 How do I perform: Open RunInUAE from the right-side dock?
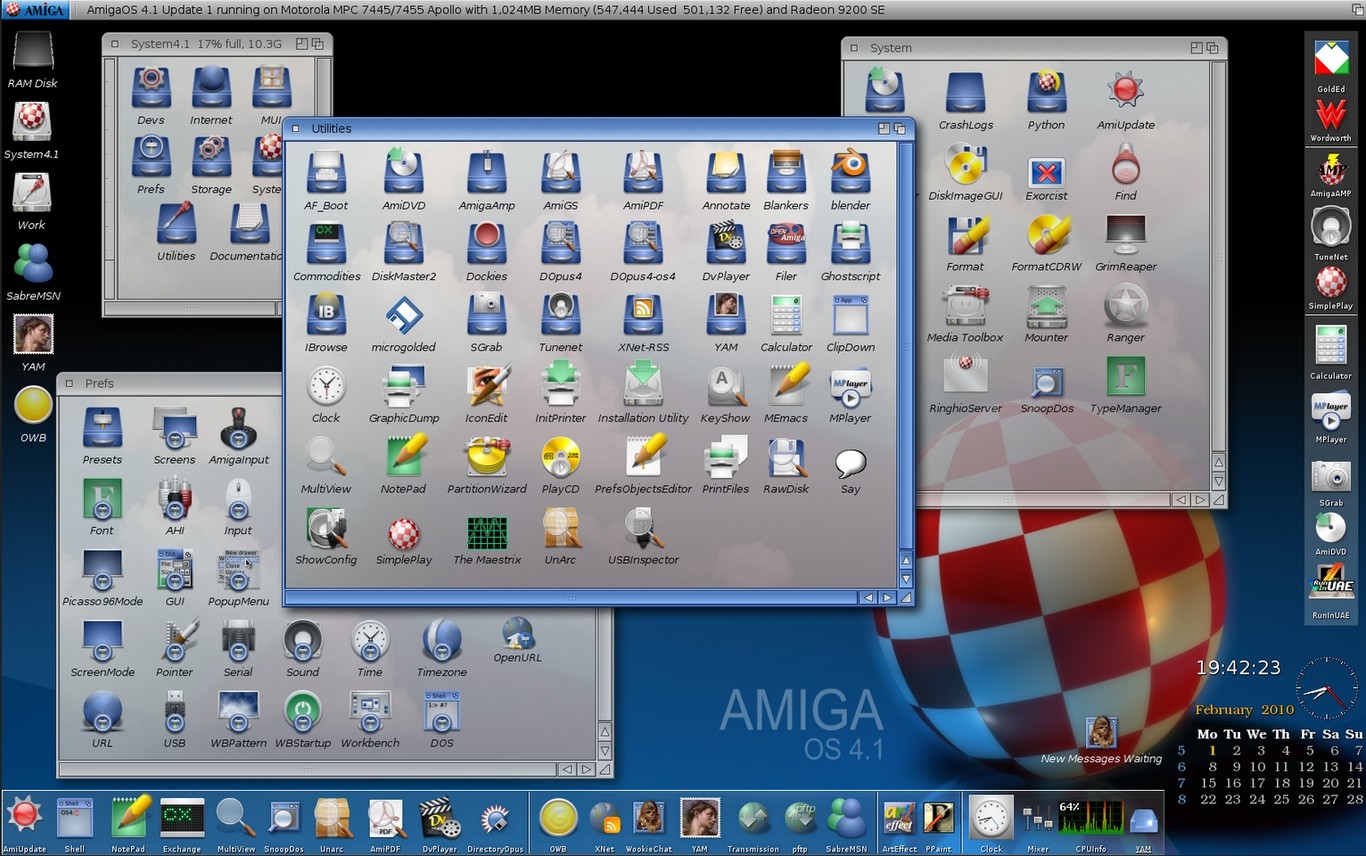[1330, 581]
